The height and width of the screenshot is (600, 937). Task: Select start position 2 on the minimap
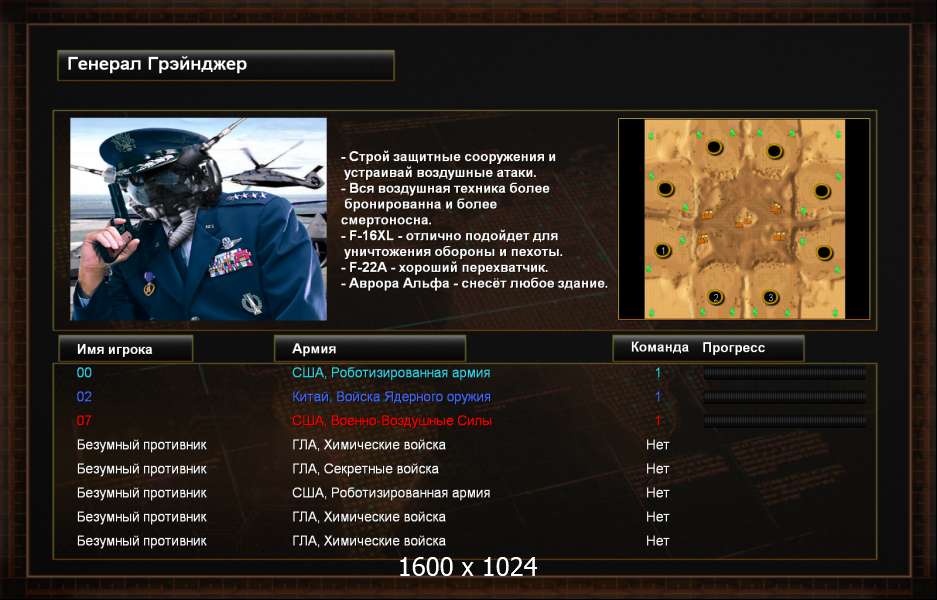(x=716, y=297)
